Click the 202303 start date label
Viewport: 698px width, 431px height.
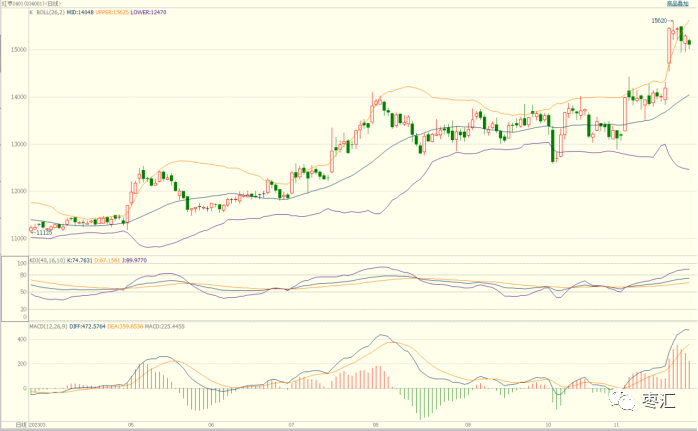37,425
